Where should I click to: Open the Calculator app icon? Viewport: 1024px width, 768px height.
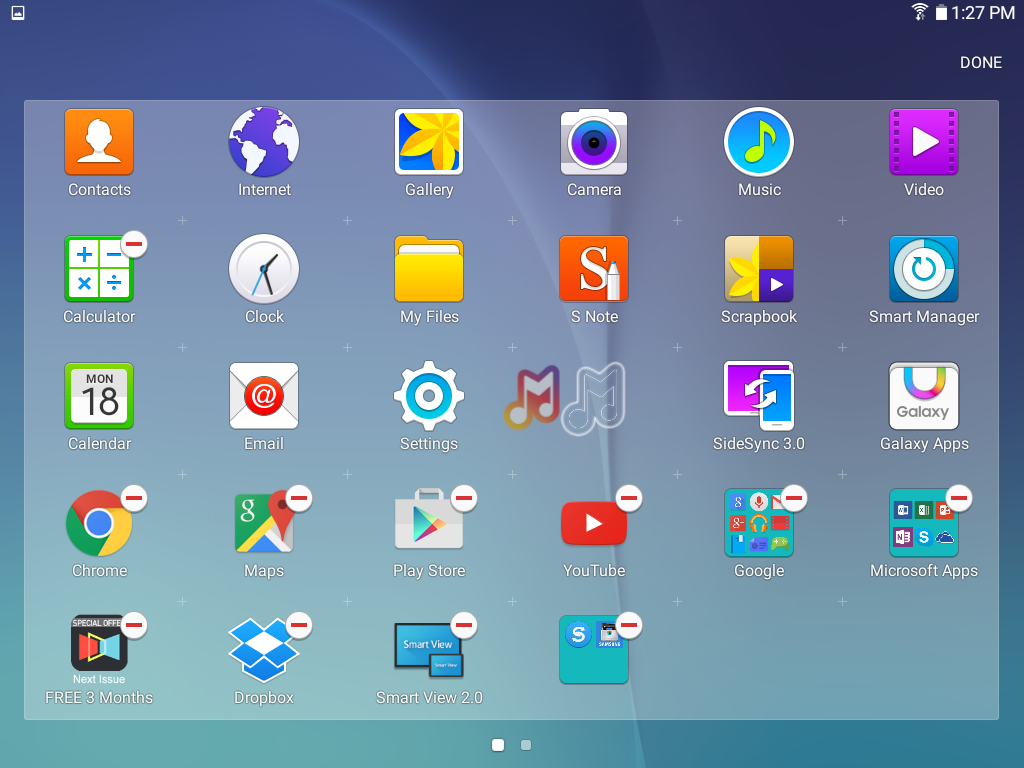click(x=99, y=268)
